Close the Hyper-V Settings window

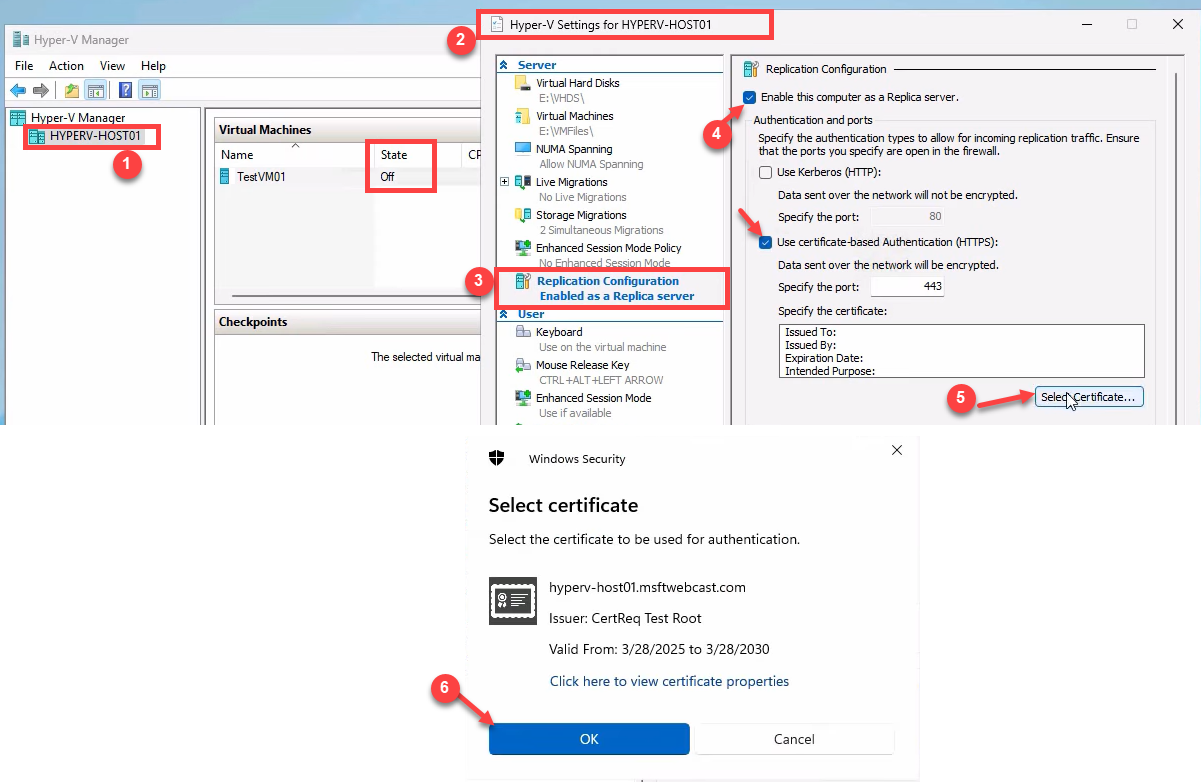pos(1177,24)
